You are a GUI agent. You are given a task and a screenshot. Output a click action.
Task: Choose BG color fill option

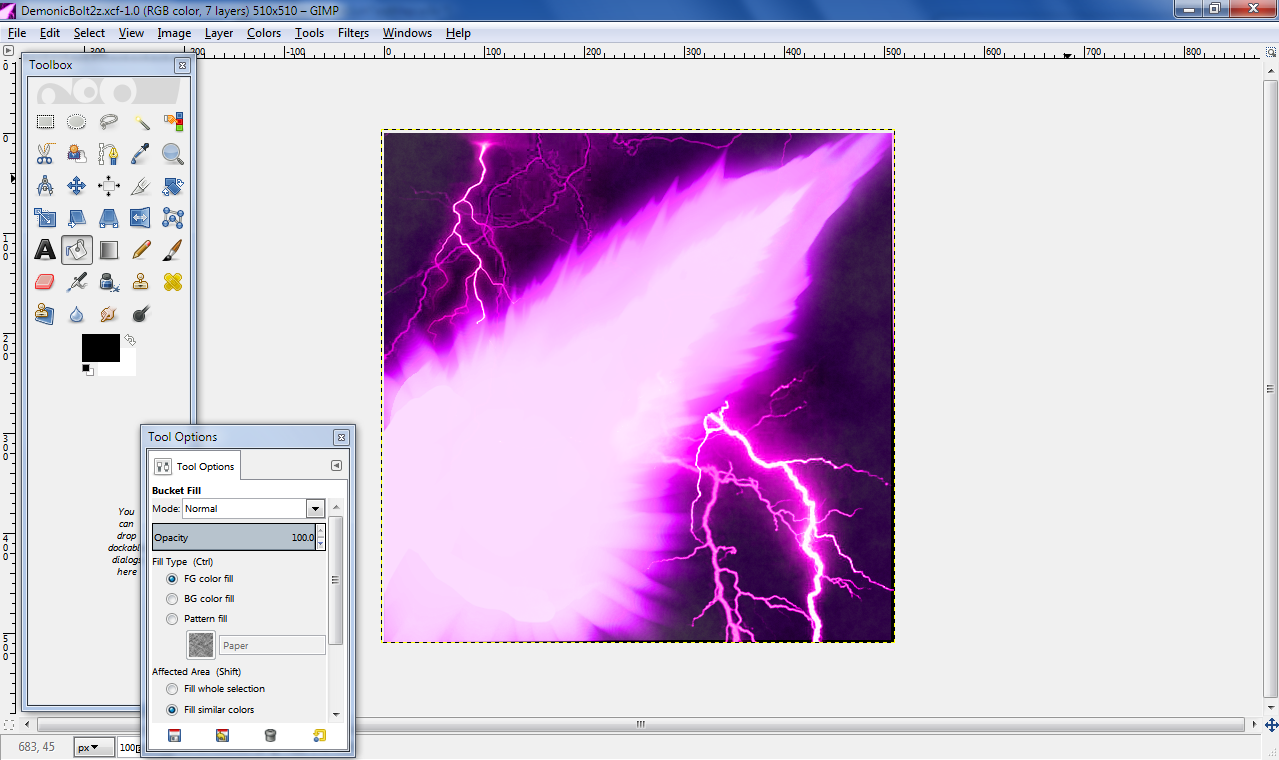coord(200,599)
